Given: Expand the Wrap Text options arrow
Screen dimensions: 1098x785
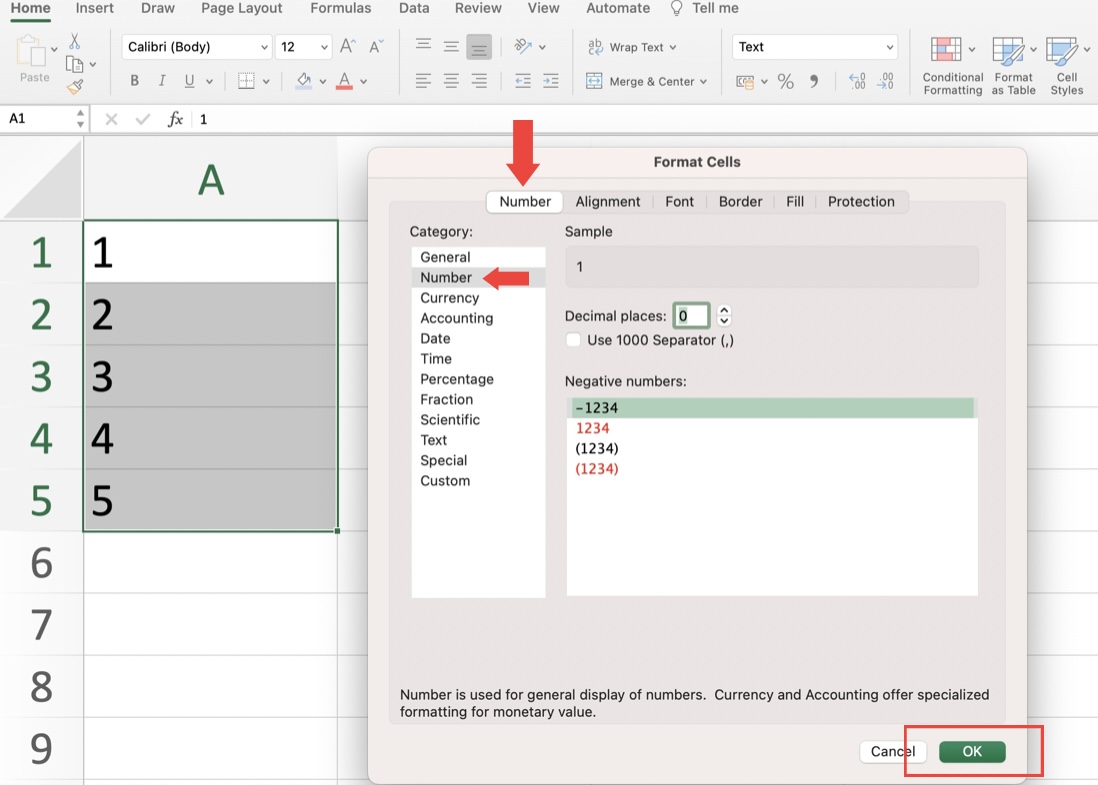Looking at the screenshot, I should pyautogui.click(x=673, y=48).
